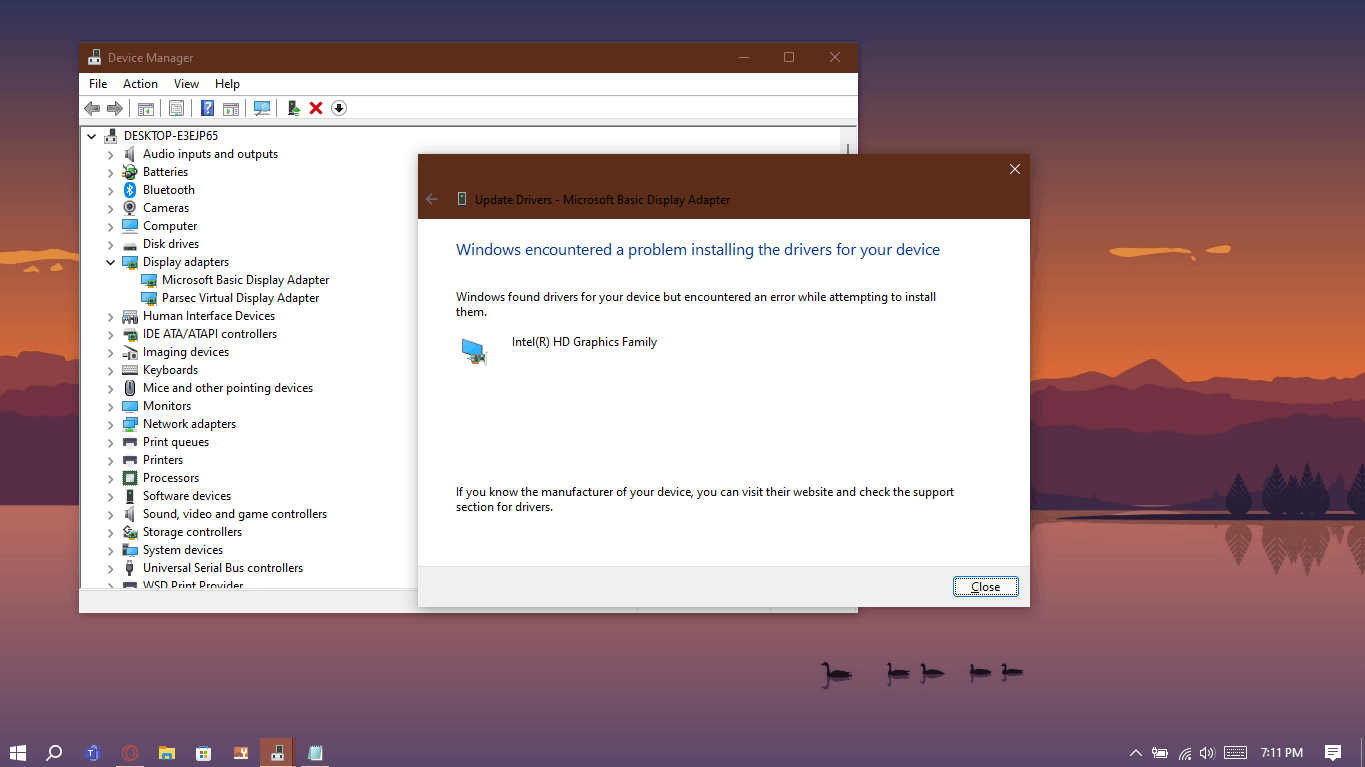Viewport: 1365px width, 767px height.
Task: Open the Properties toolbar icon
Action: [x=177, y=108]
